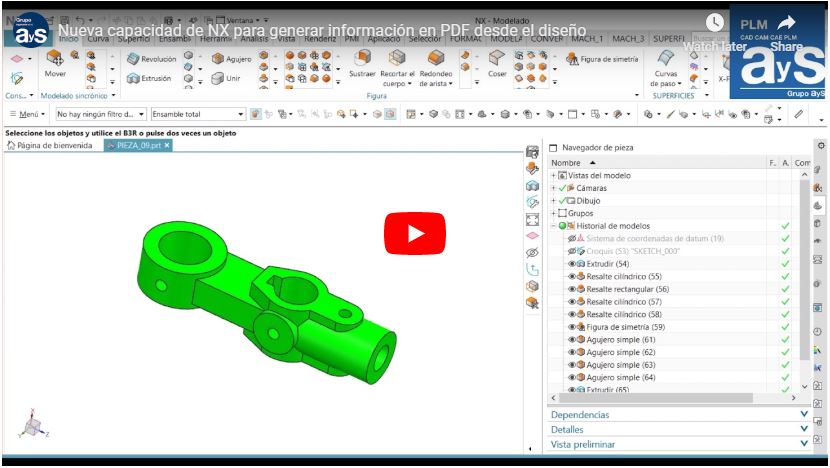Screen dimensions: 830x468
Task: Open the Ensamble total dropdown
Action: (243, 115)
